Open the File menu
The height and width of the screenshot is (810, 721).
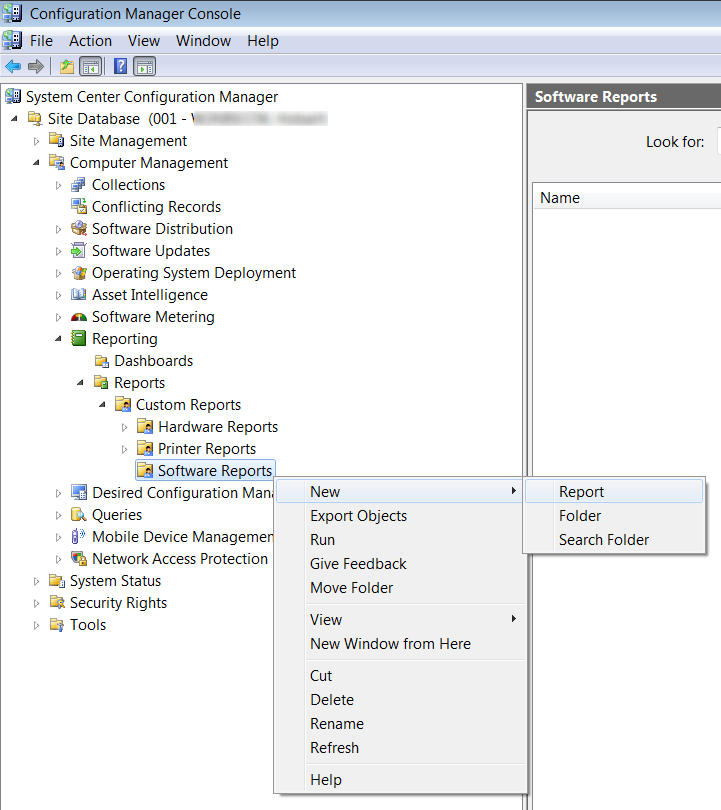[x=41, y=41]
